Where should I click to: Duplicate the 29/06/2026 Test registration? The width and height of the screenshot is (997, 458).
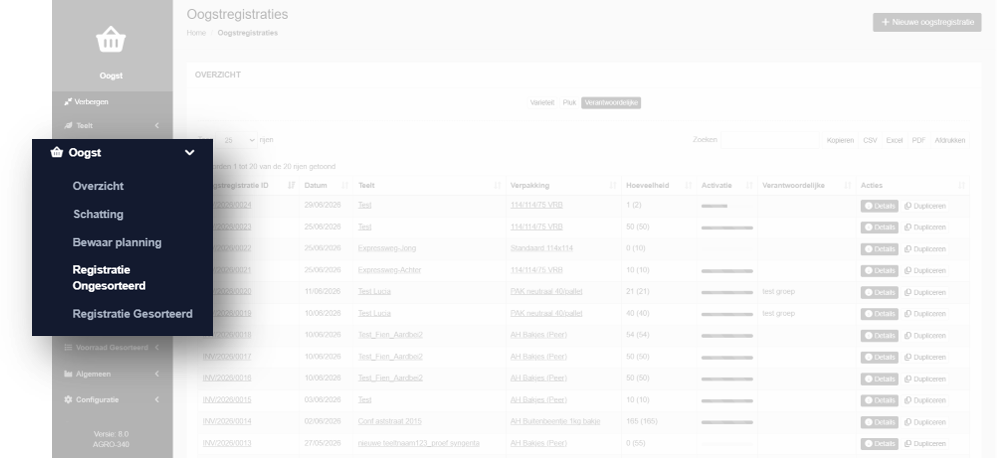coord(925,206)
